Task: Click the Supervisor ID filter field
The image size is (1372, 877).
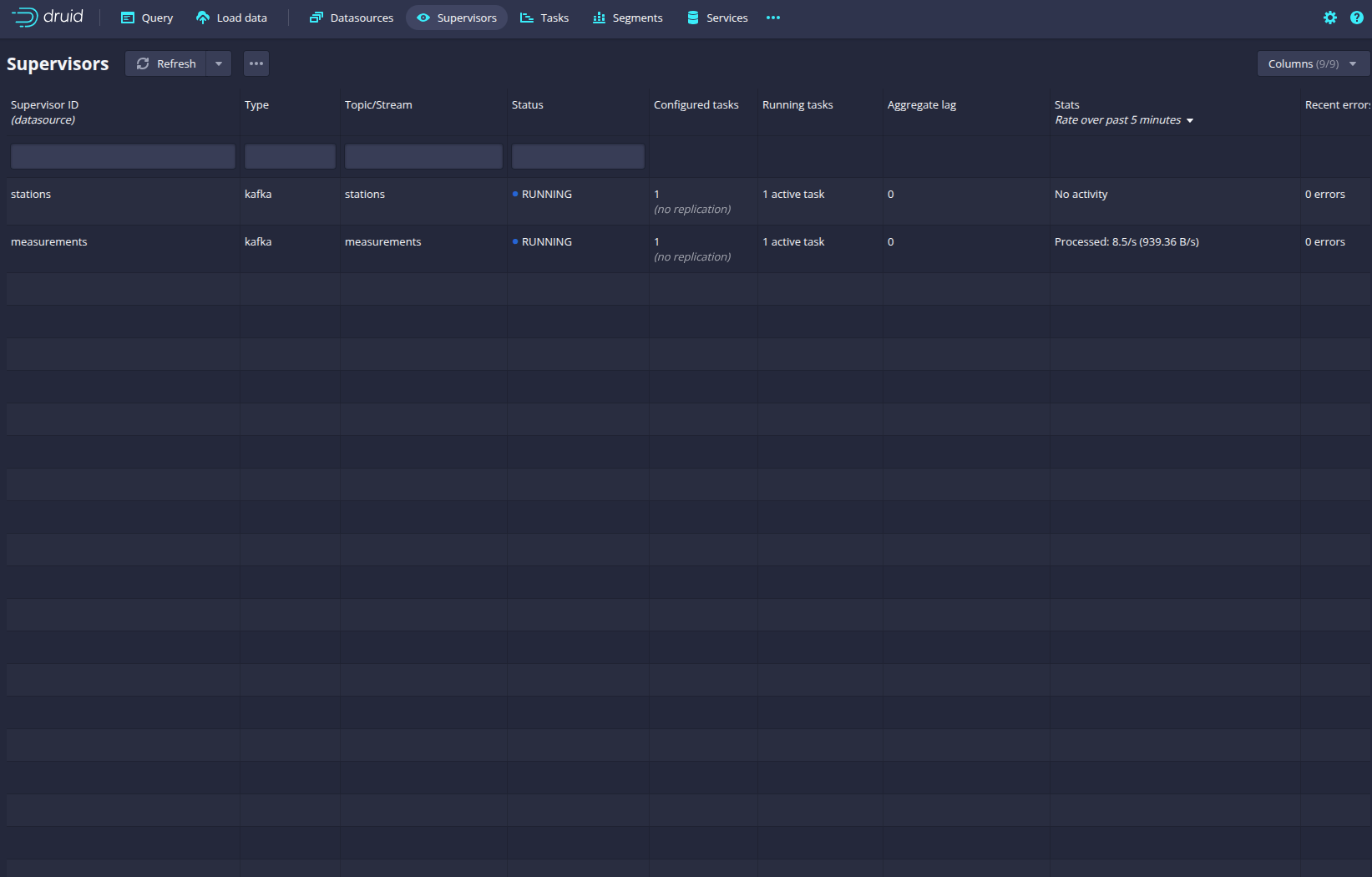Action: click(x=123, y=156)
